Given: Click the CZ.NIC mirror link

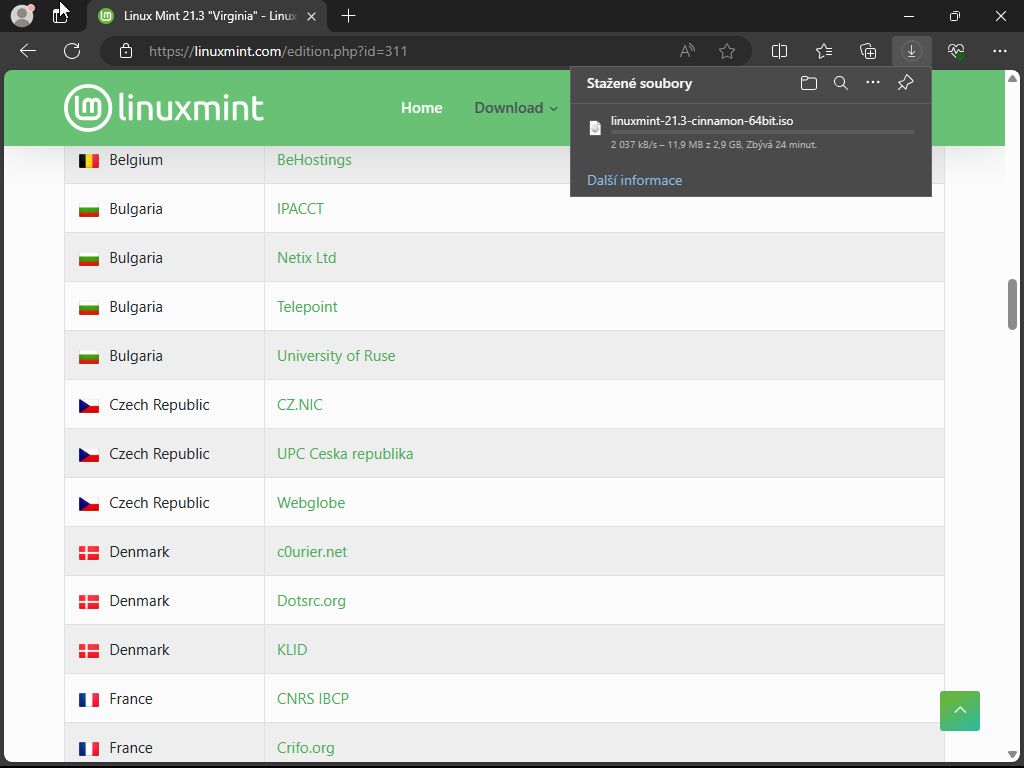Looking at the screenshot, I should pyautogui.click(x=300, y=405).
